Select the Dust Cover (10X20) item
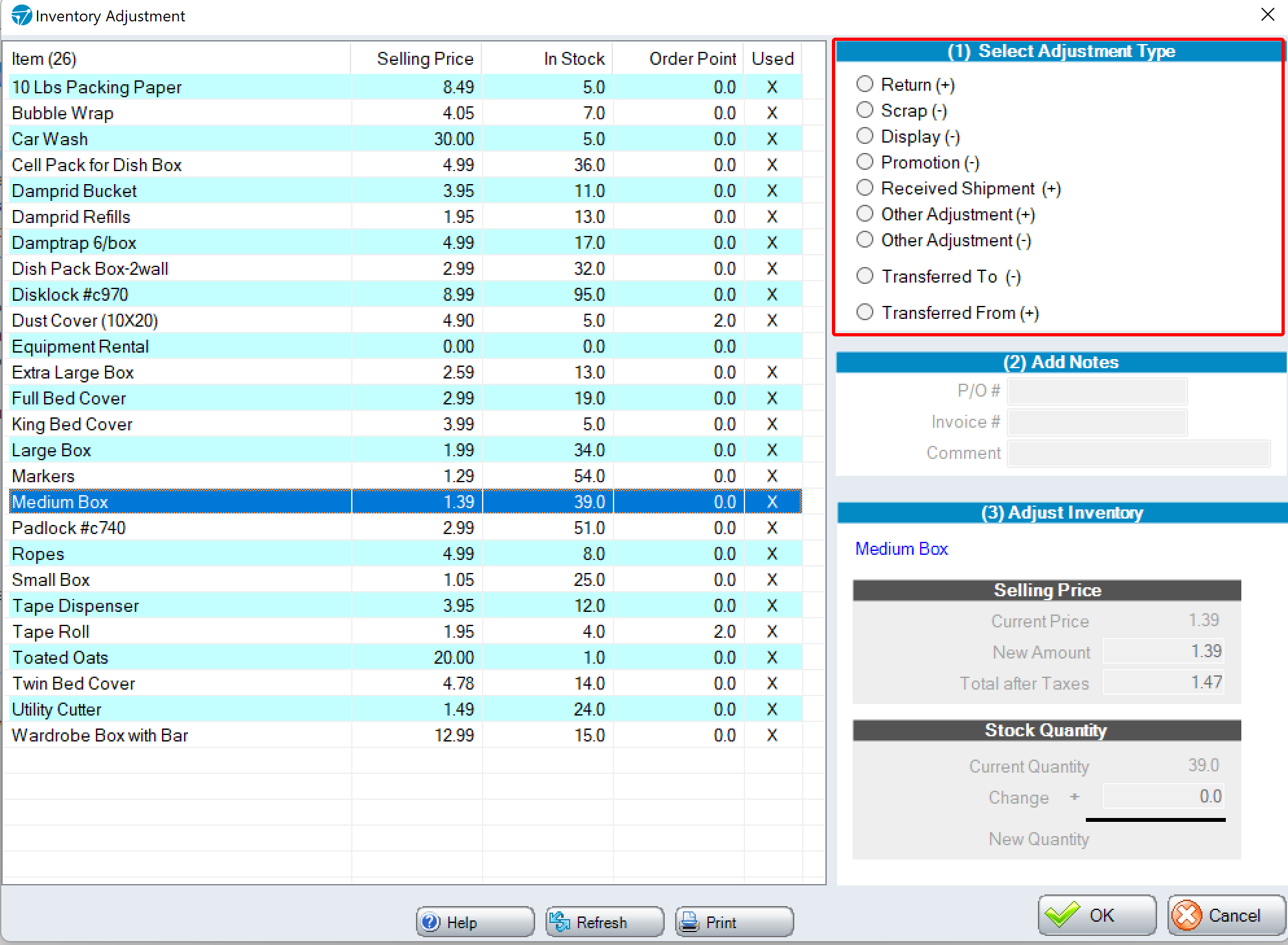This screenshot has width=1288, height=945. (x=406, y=320)
